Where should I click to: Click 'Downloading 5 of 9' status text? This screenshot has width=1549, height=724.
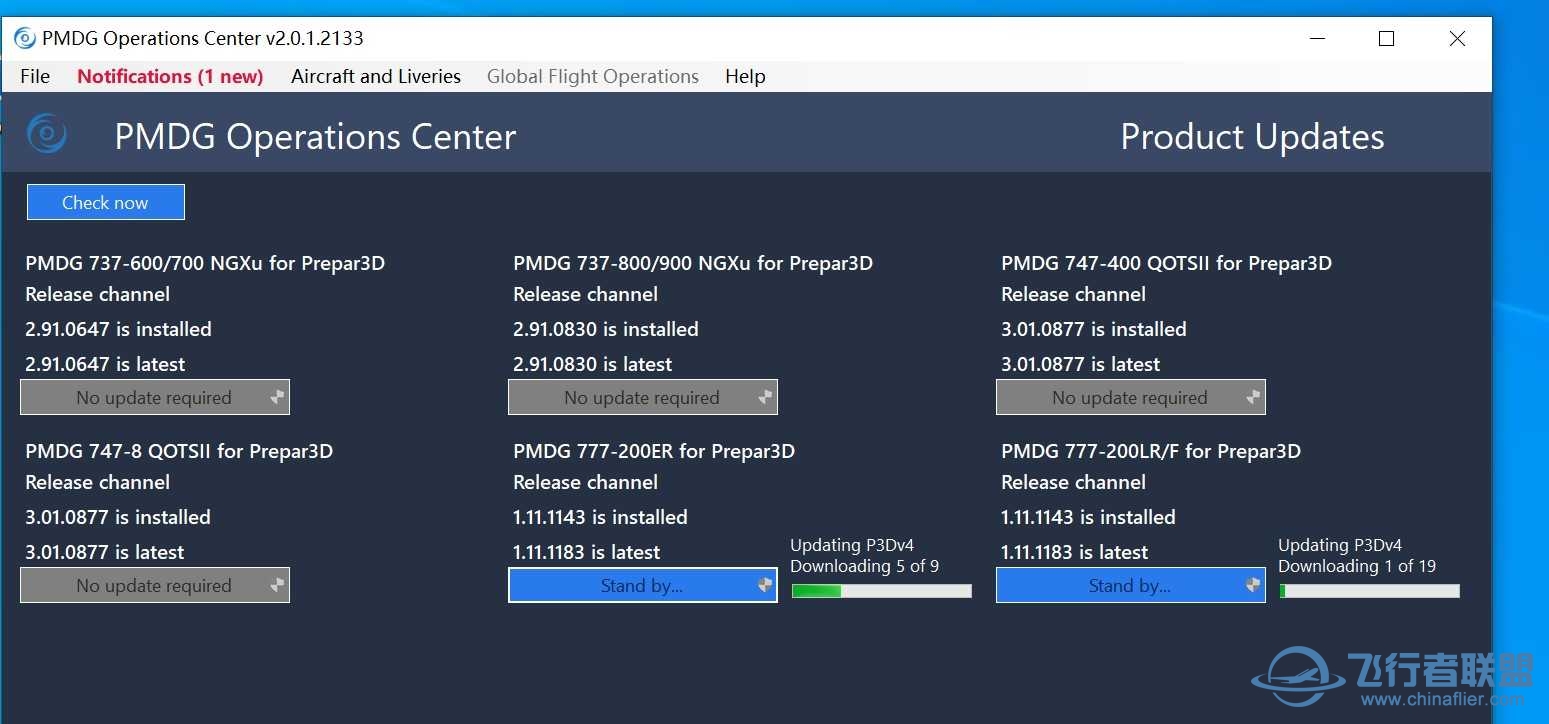pyautogui.click(x=864, y=566)
